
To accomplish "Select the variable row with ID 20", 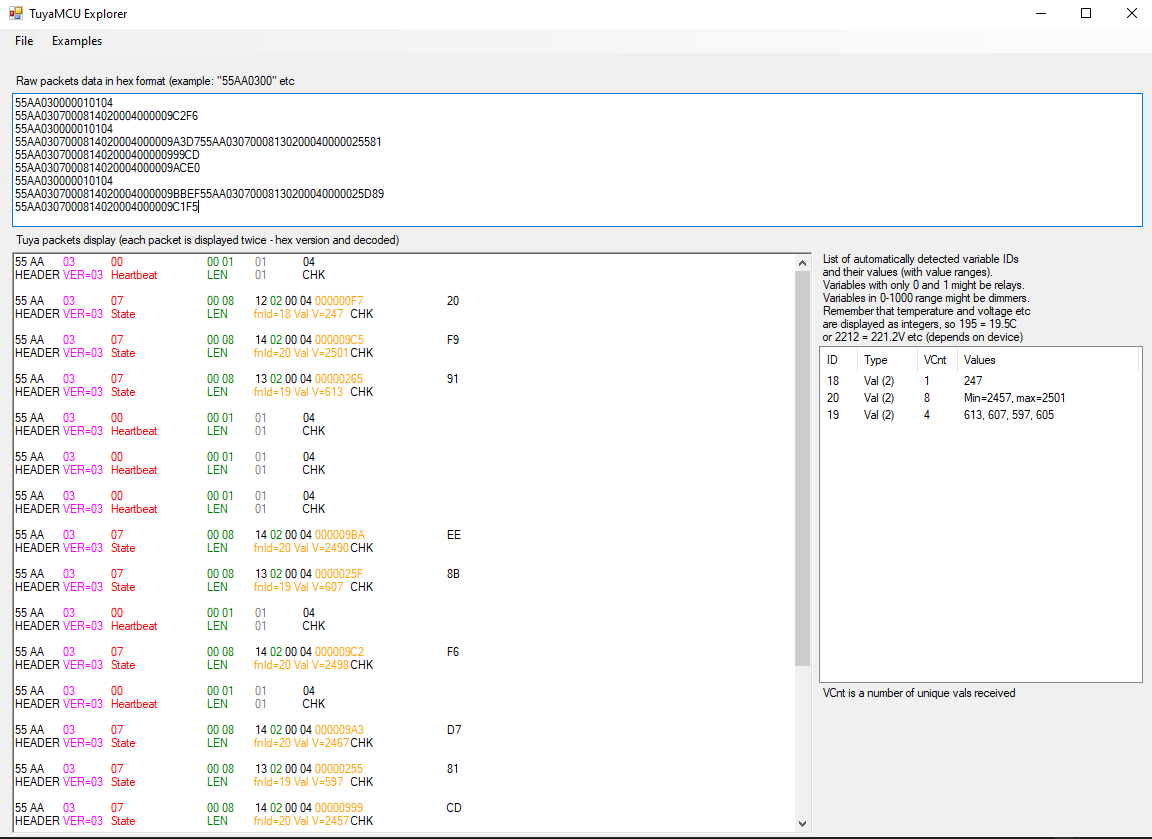I will (x=980, y=397).
